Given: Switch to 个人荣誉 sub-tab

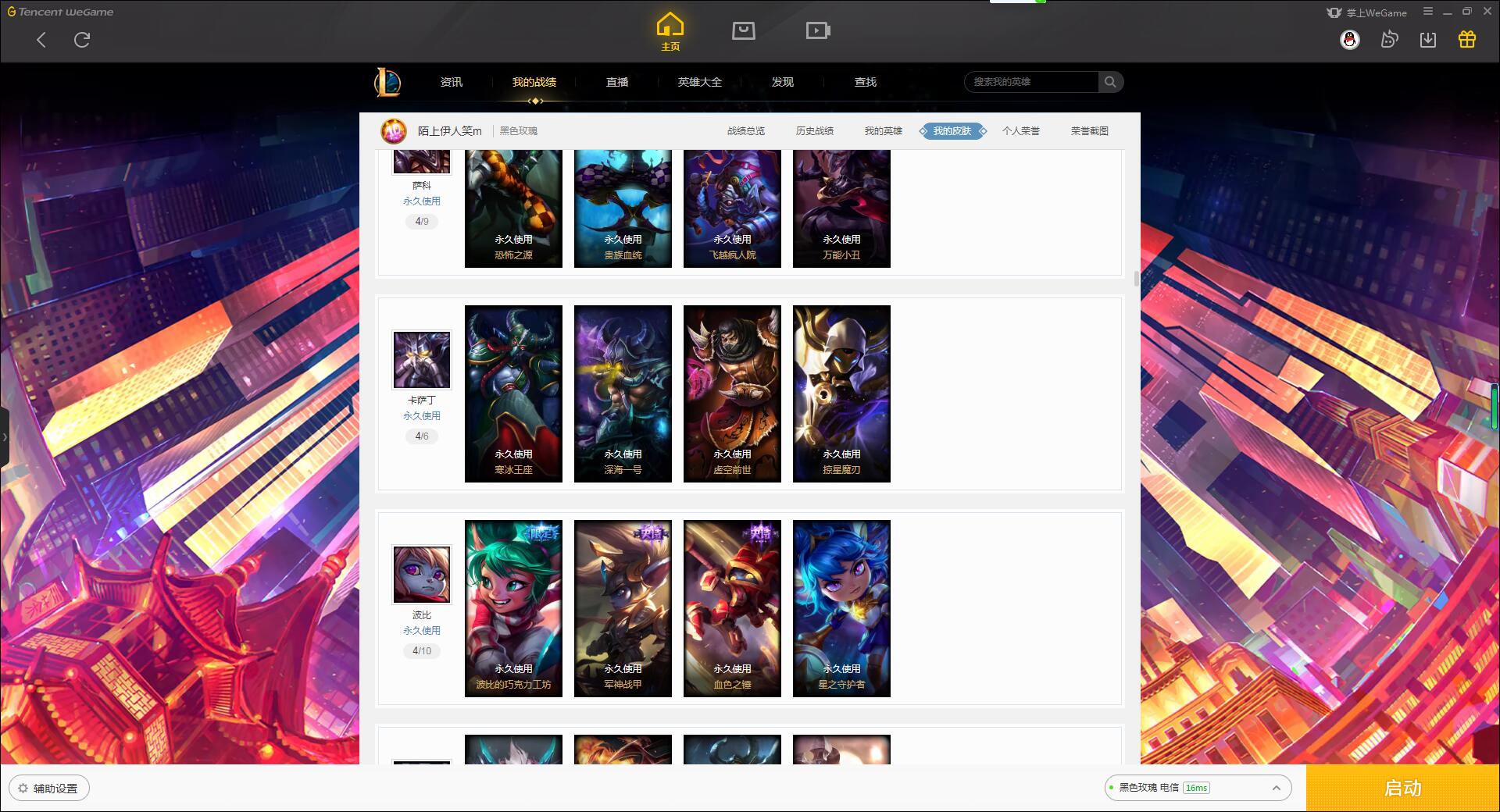Looking at the screenshot, I should [1021, 131].
